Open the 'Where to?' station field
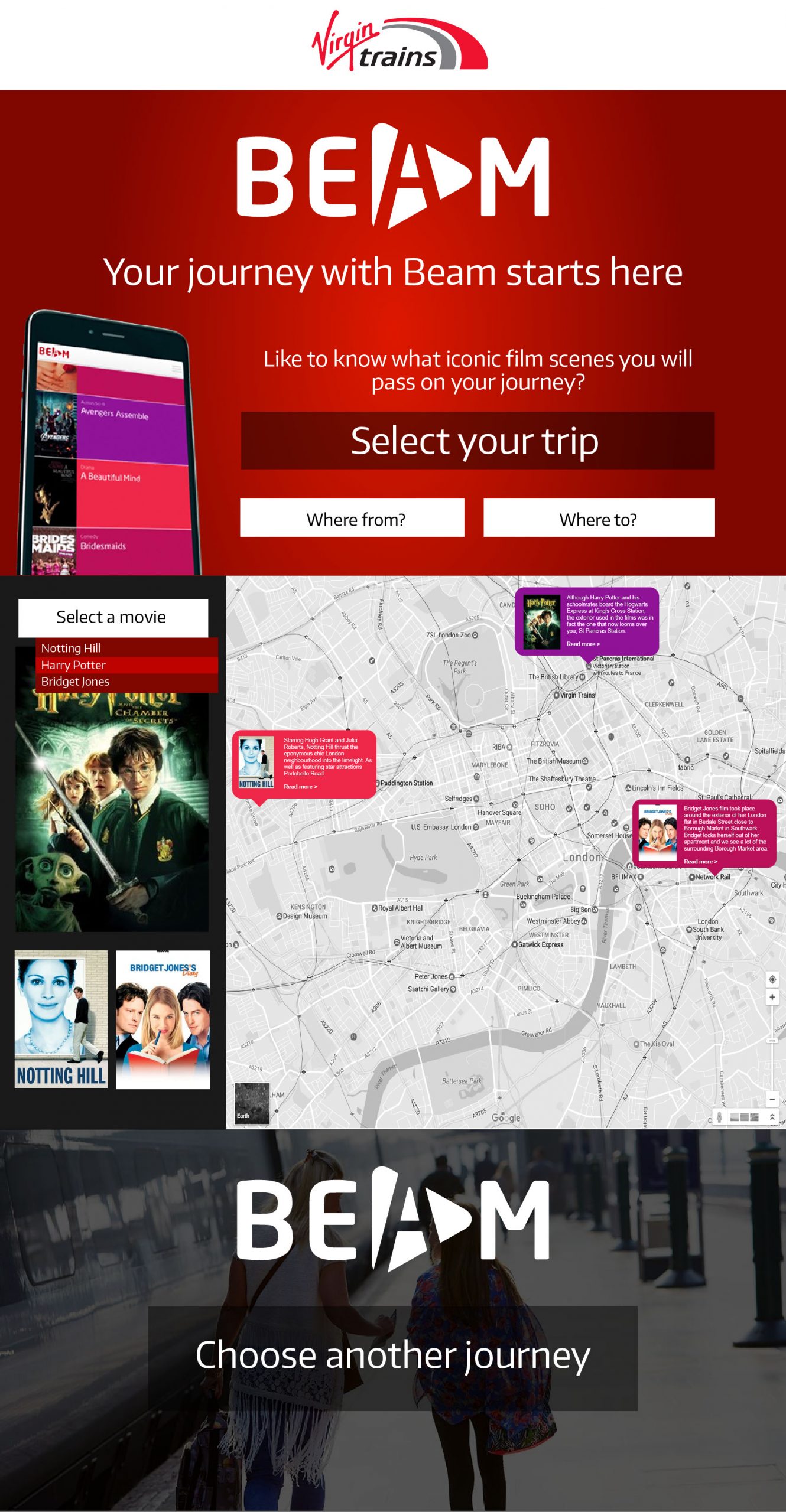Viewport: 786px width, 1512px height. pyautogui.click(x=599, y=518)
